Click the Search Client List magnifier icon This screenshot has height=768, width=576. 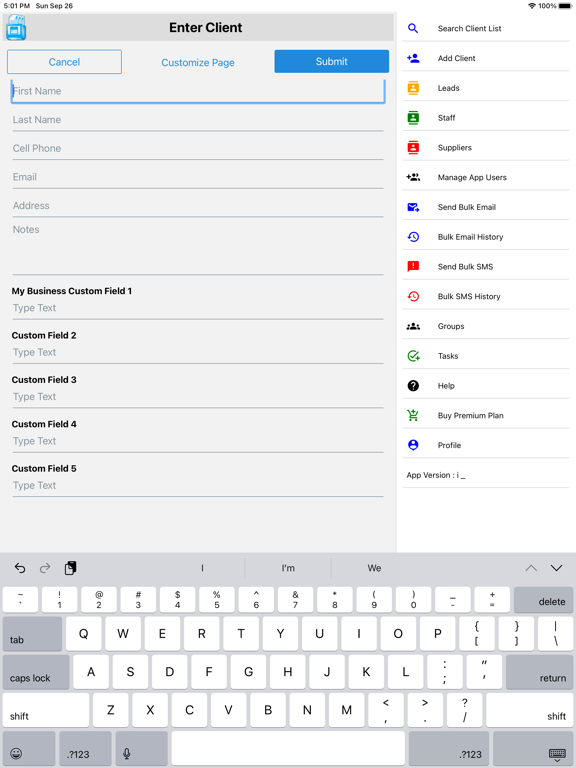point(413,28)
